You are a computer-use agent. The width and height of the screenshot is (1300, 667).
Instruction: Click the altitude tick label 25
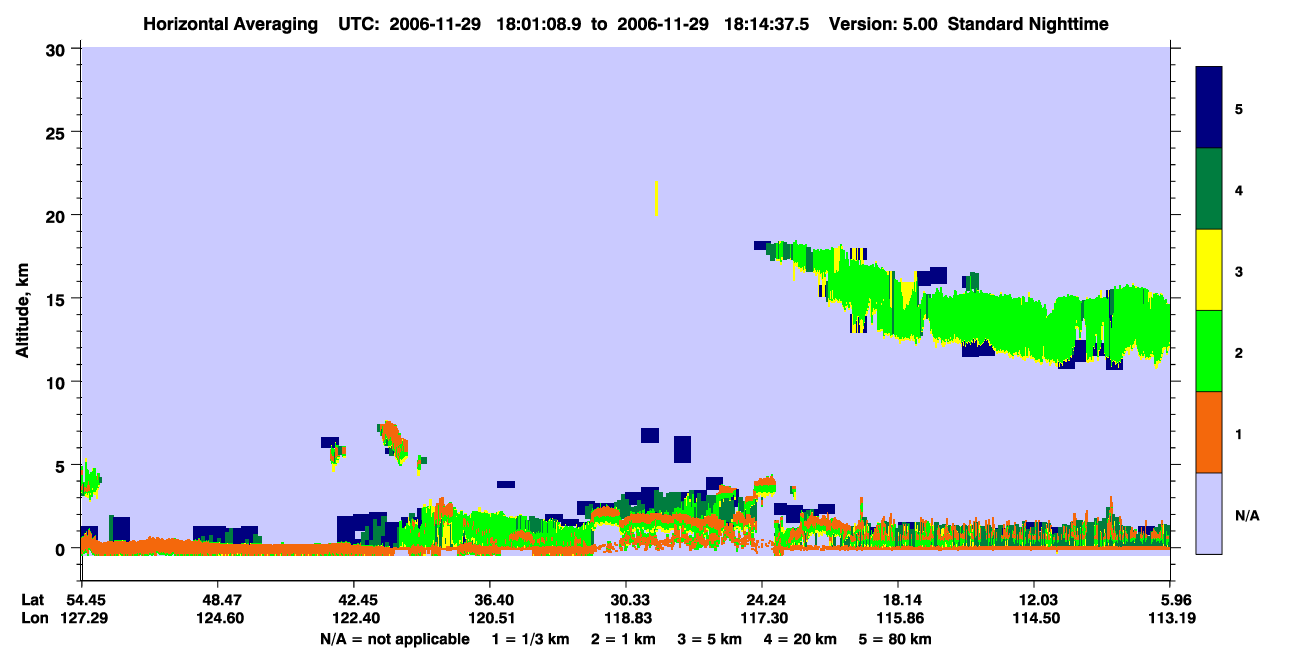coord(58,132)
